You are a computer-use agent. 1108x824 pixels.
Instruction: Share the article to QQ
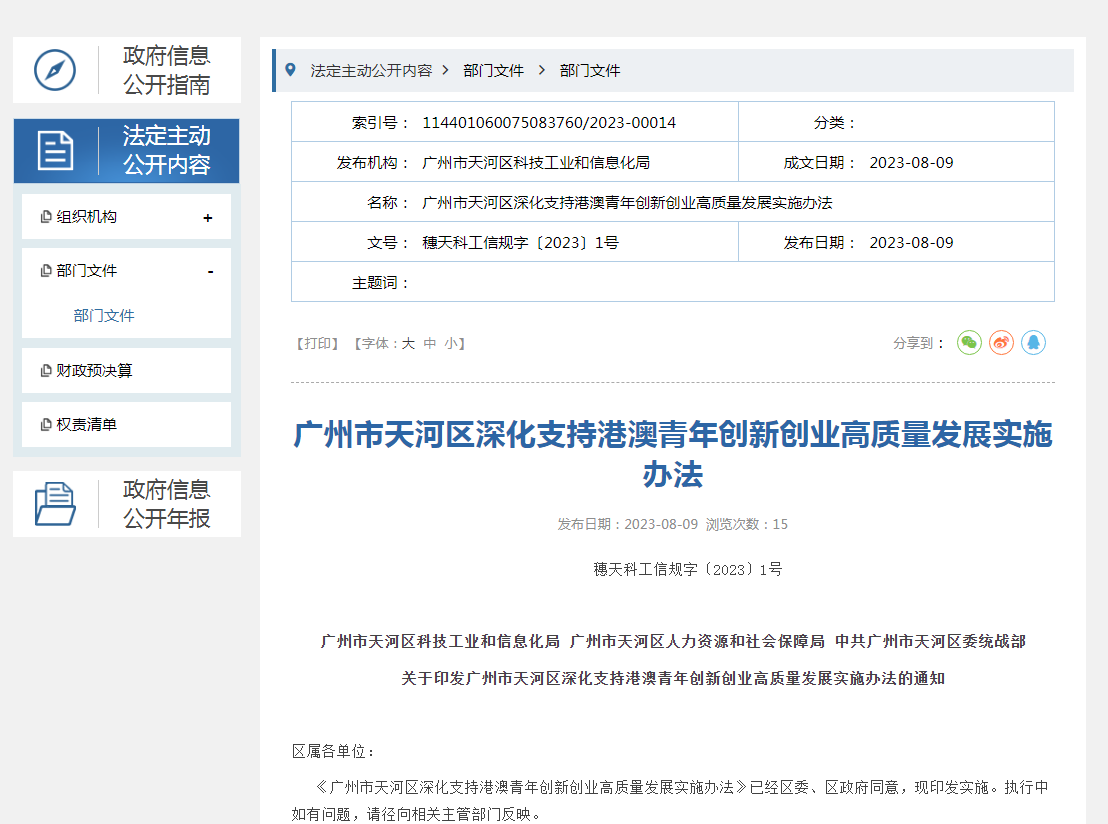coord(1033,343)
